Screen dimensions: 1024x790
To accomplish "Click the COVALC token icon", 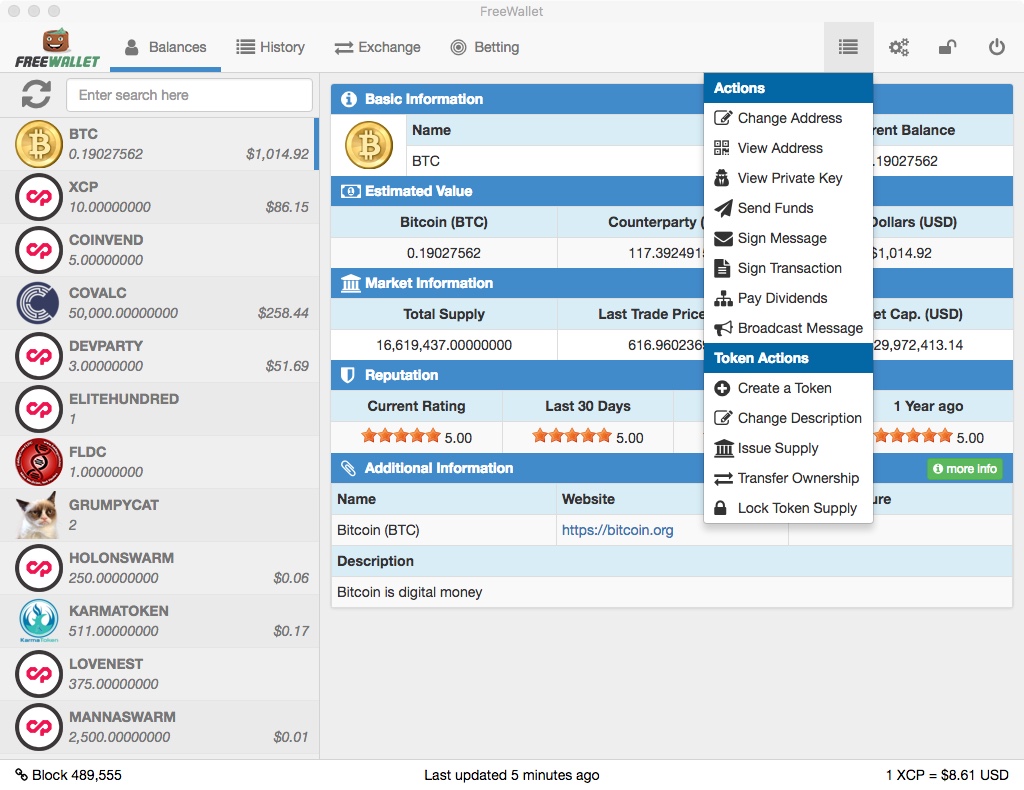I will tap(38, 303).
